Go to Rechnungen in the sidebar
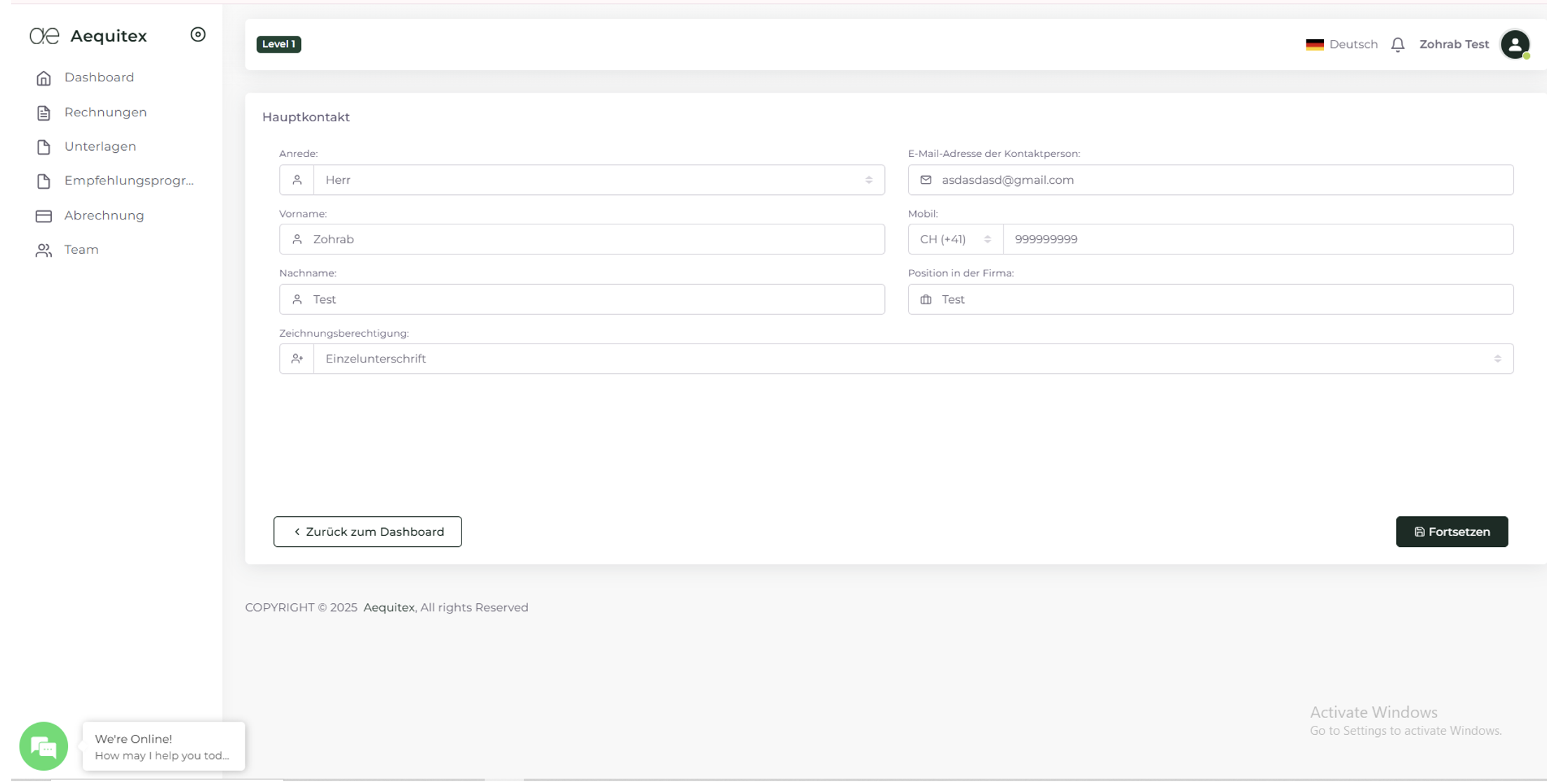The image size is (1547, 784). 105,112
